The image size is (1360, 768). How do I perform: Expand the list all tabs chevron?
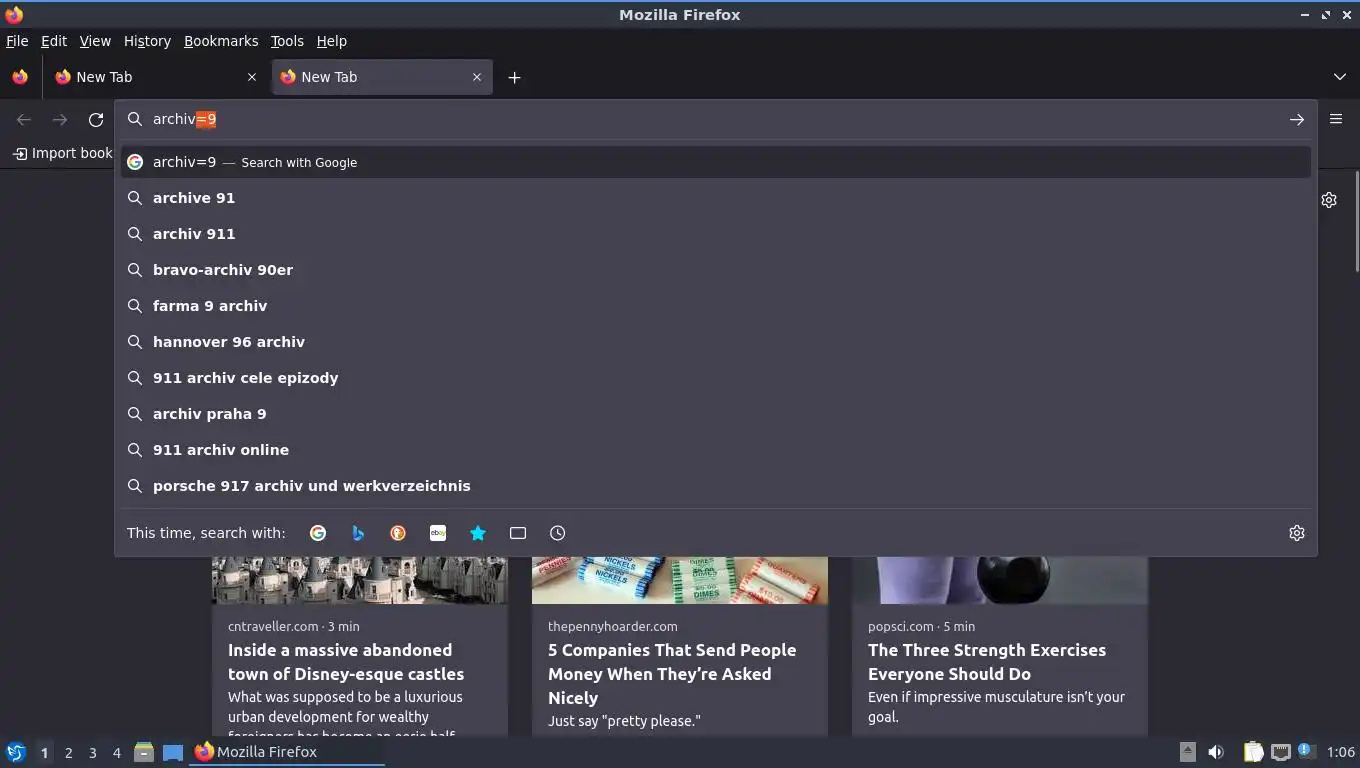(x=1340, y=77)
